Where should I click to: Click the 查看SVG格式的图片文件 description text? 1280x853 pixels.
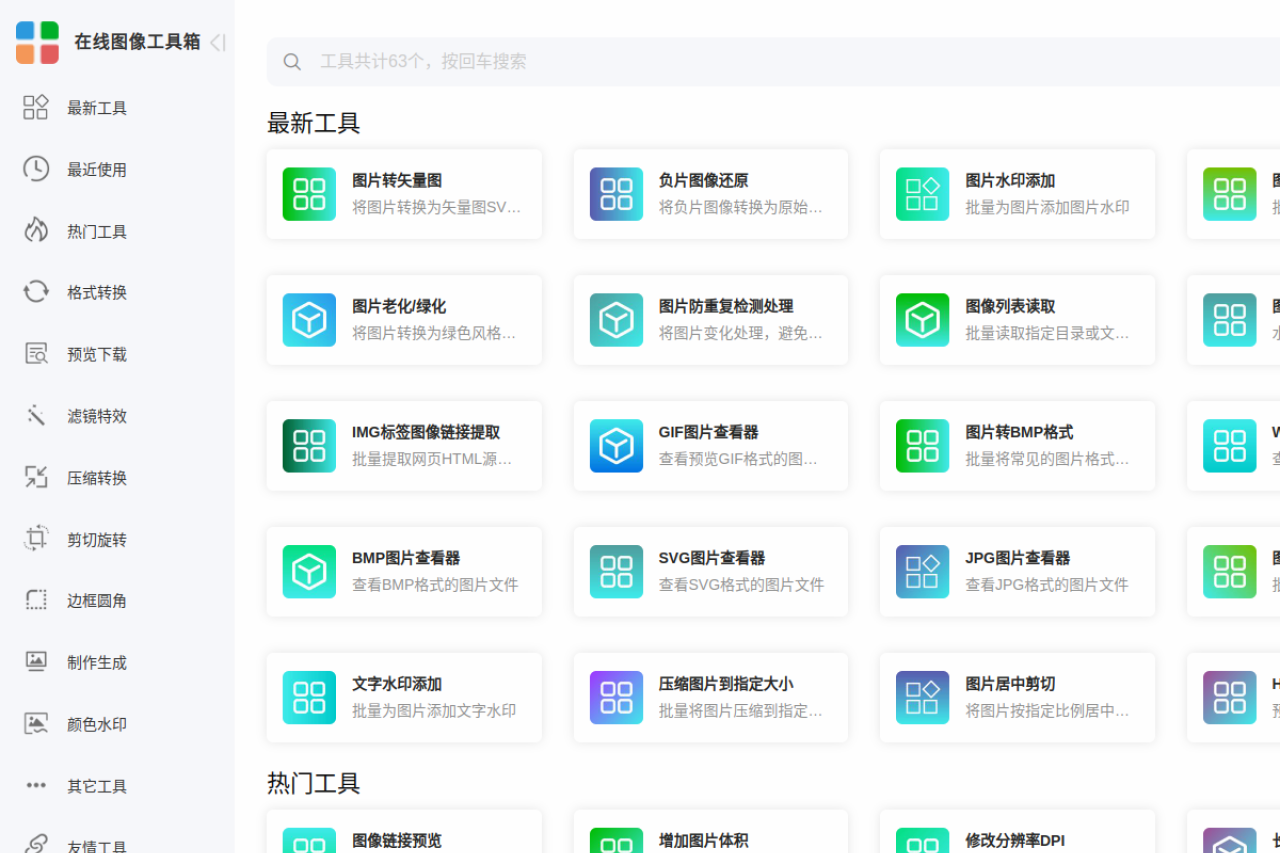click(x=741, y=585)
